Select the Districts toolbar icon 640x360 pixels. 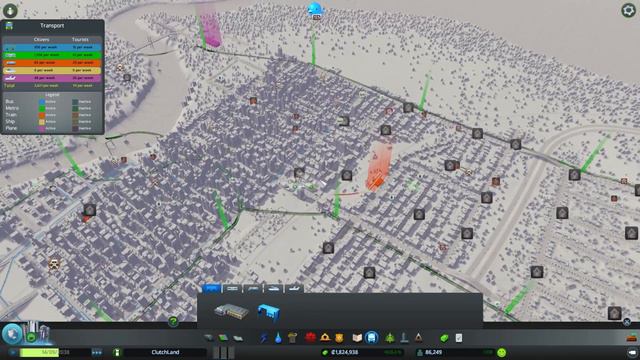(x=238, y=338)
